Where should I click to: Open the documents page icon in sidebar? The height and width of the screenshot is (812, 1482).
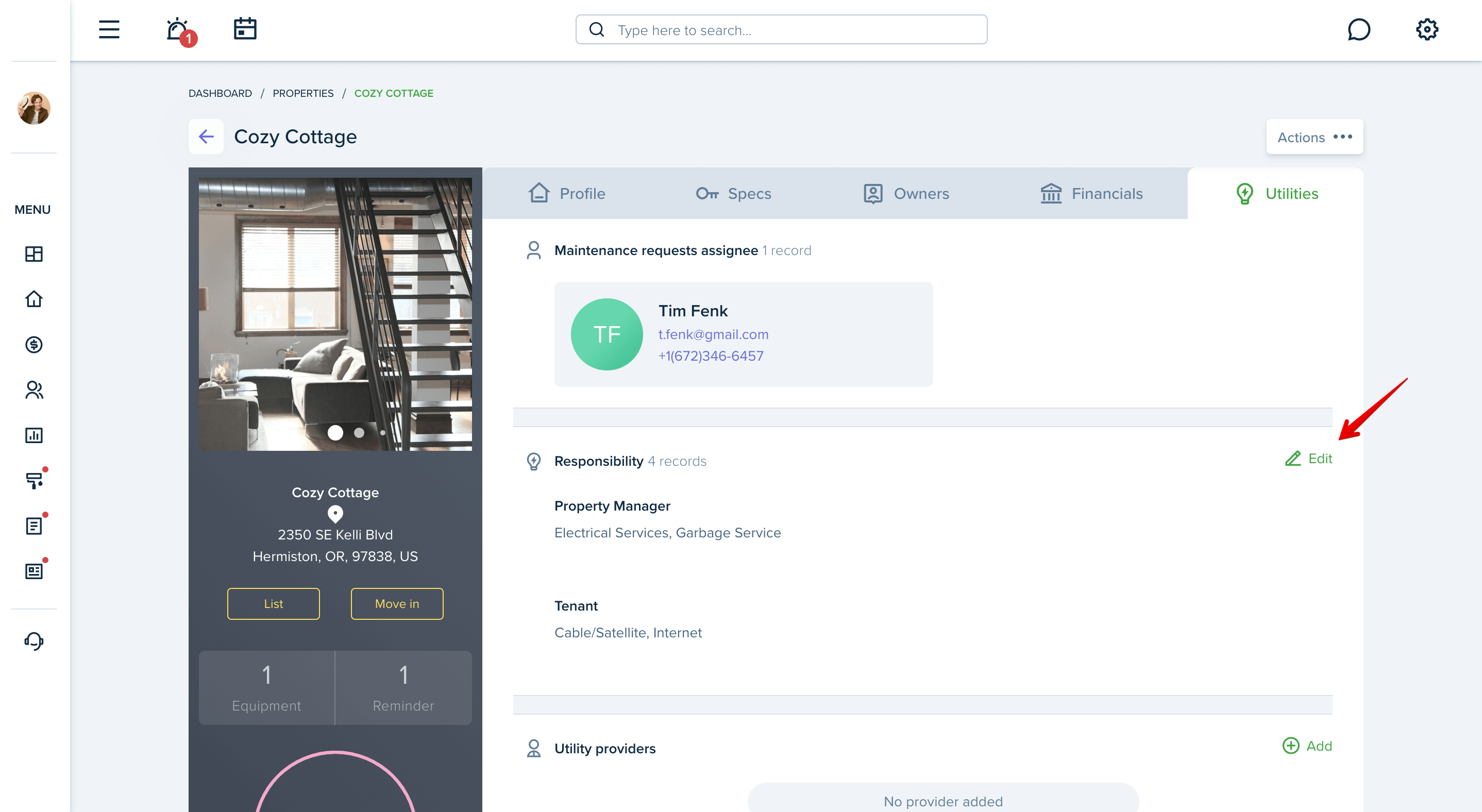pyautogui.click(x=34, y=526)
